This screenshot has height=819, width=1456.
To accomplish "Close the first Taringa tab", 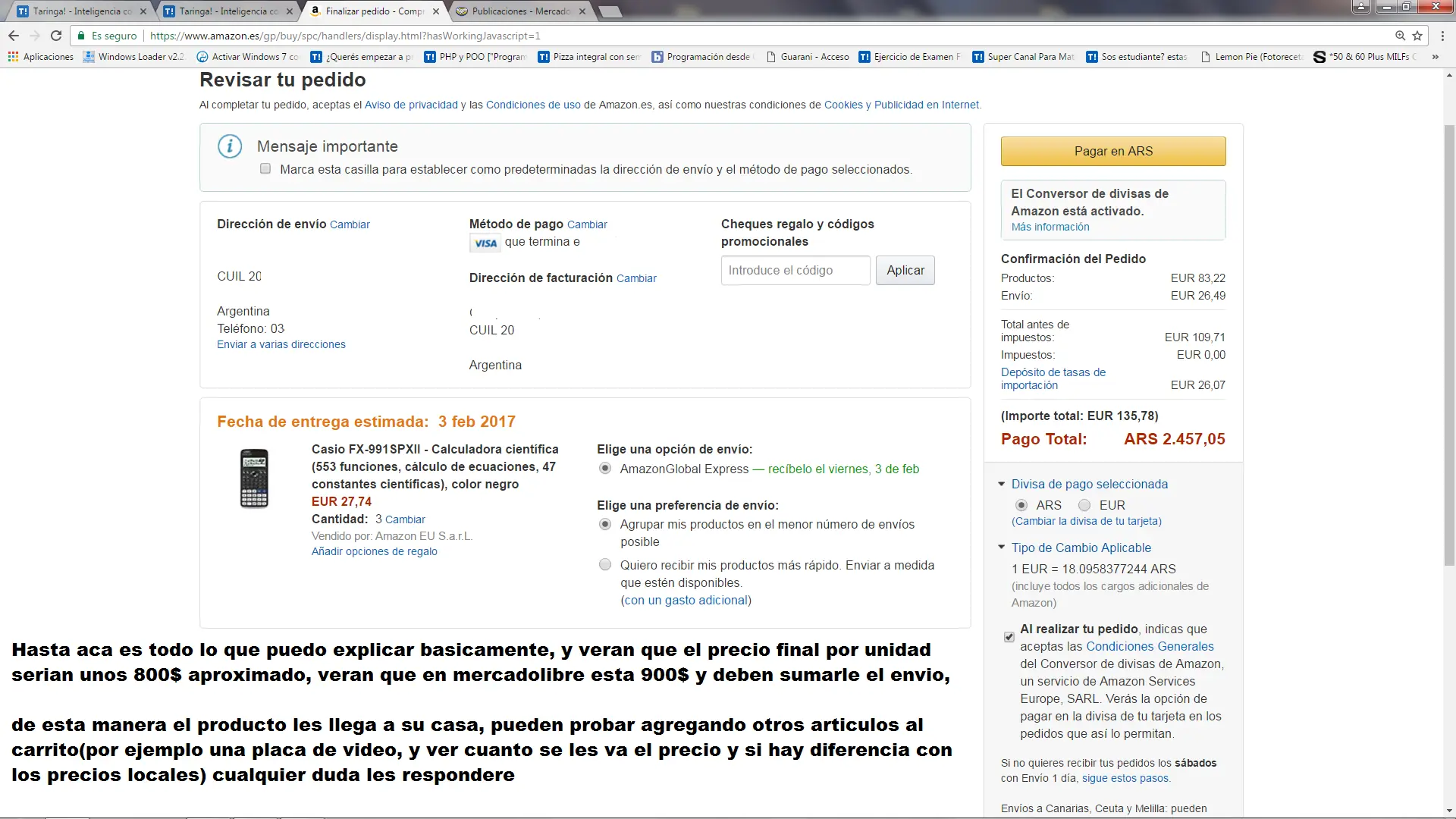I will tap(143, 11).
